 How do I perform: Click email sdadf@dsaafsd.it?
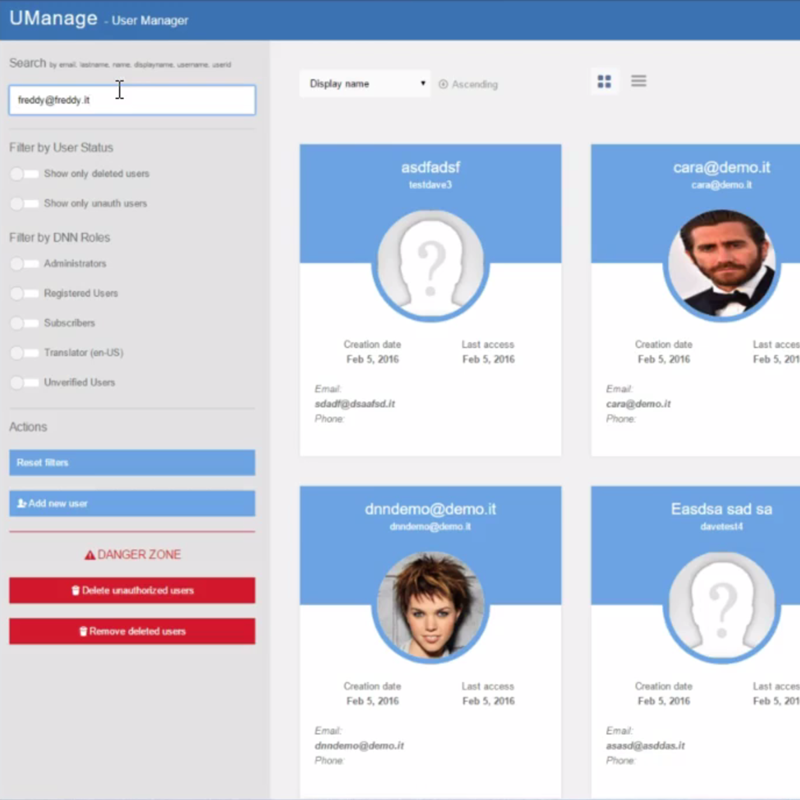click(x=355, y=404)
